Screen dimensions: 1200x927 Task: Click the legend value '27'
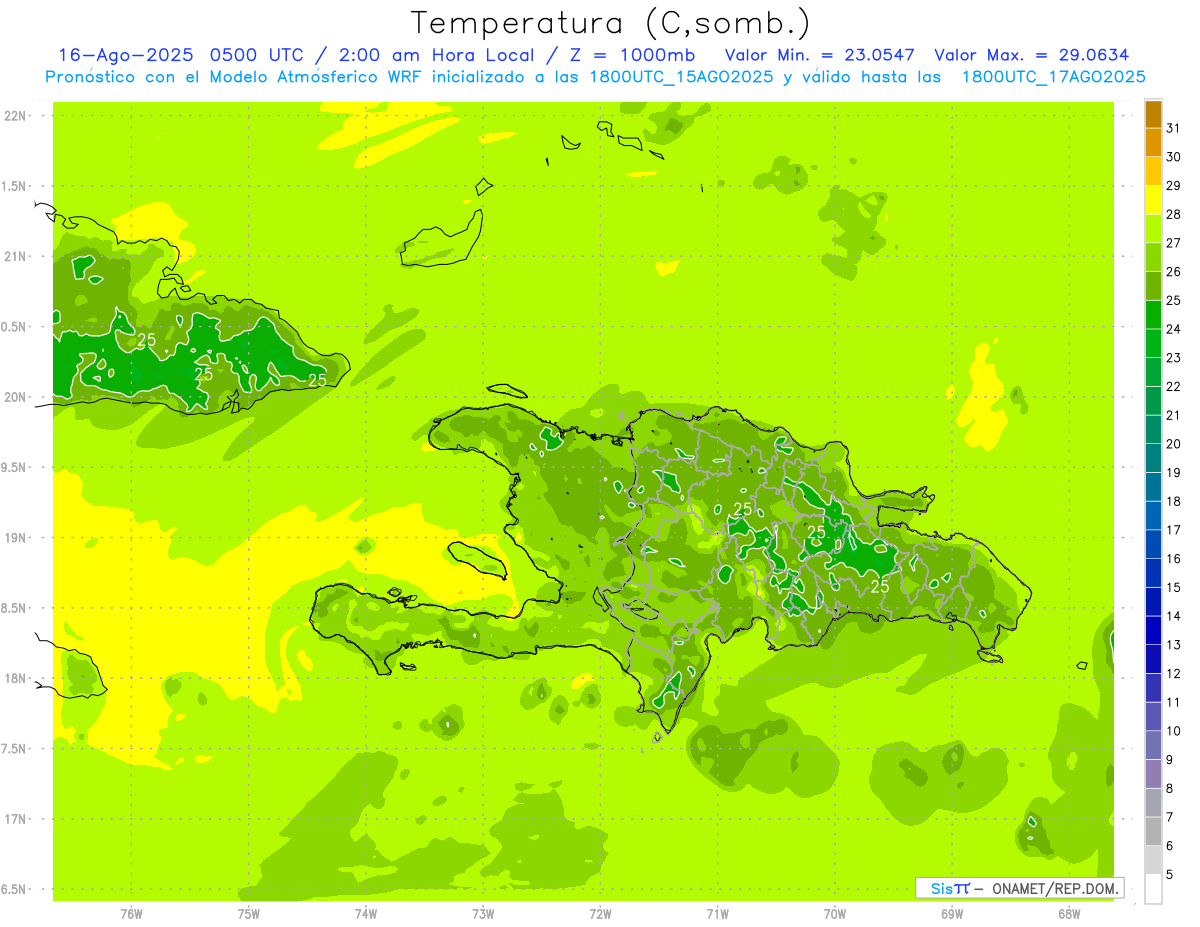click(1173, 243)
